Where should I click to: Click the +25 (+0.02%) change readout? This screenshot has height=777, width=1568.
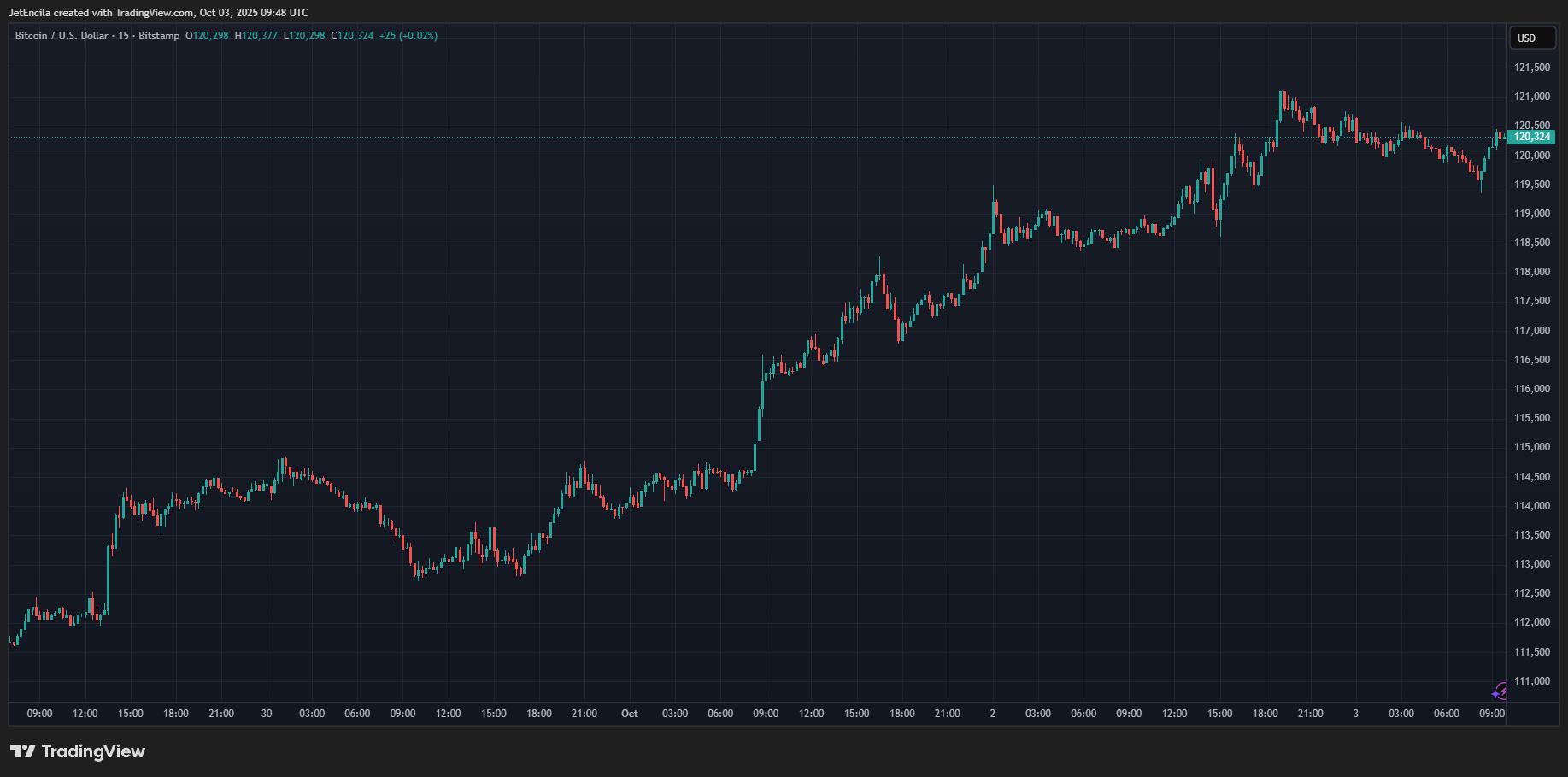[408, 36]
